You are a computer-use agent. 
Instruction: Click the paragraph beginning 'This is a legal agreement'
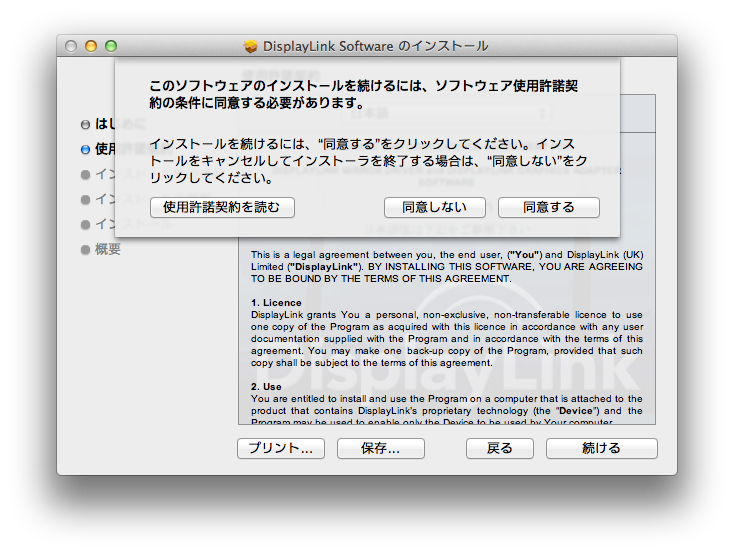pyautogui.click(x=447, y=266)
